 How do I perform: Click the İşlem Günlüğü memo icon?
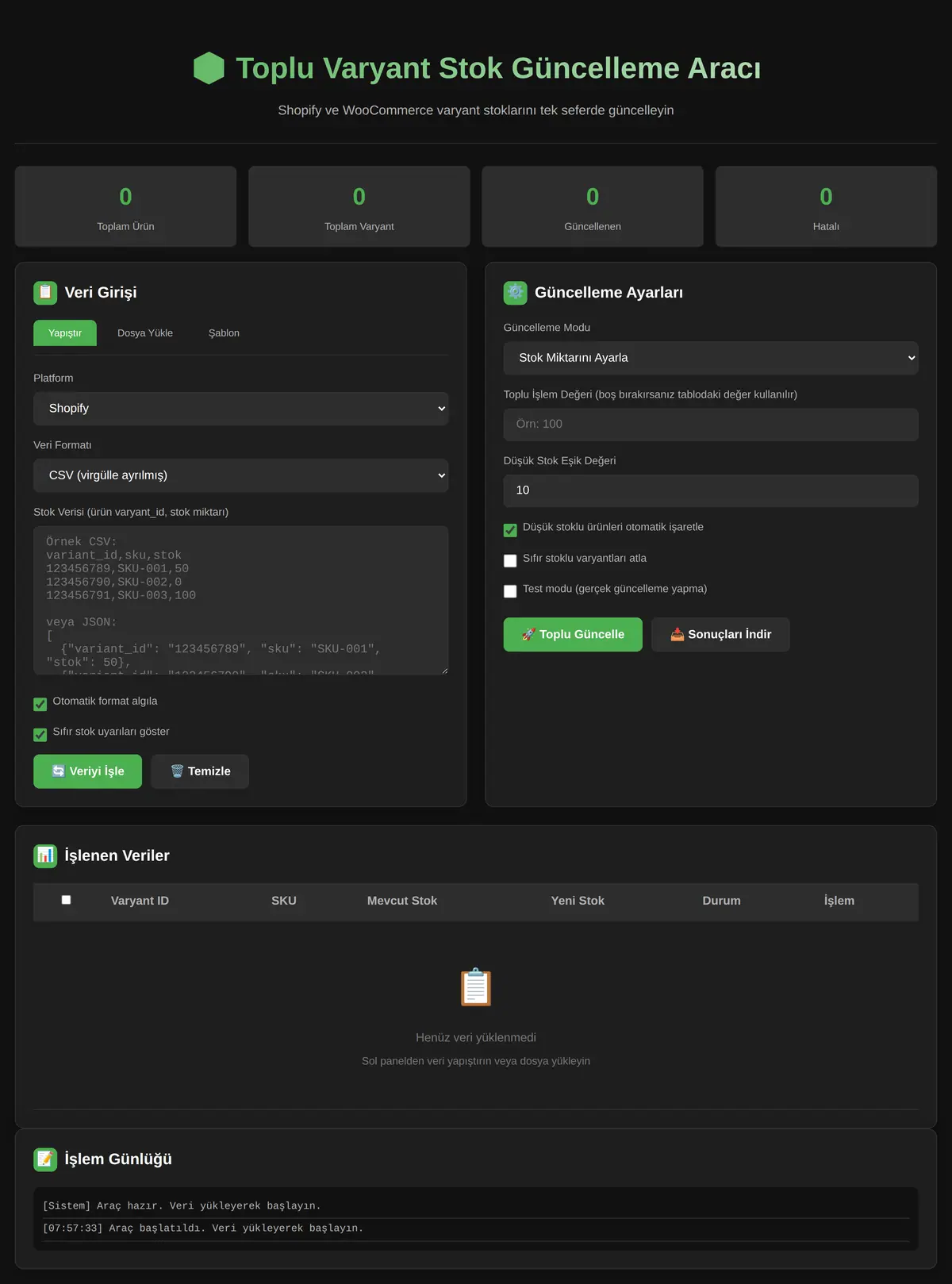point(45,1159)
